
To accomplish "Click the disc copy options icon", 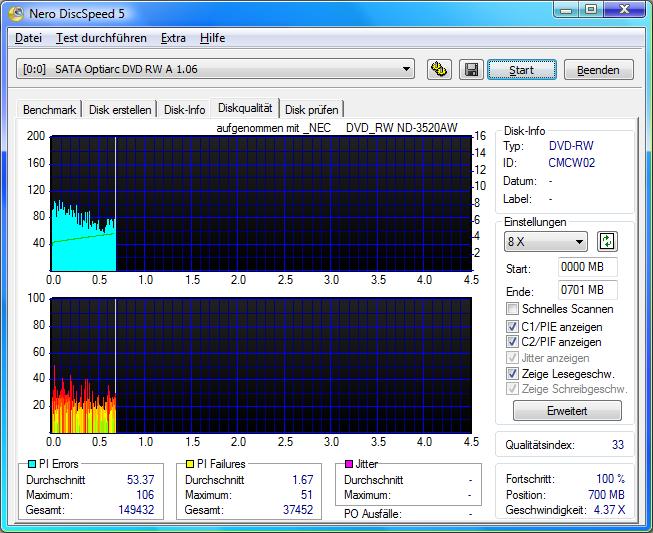I will [438, 70].
